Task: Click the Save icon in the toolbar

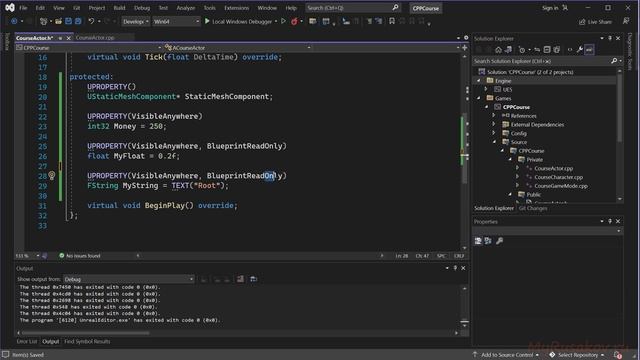Action: [x=68, y=21]
